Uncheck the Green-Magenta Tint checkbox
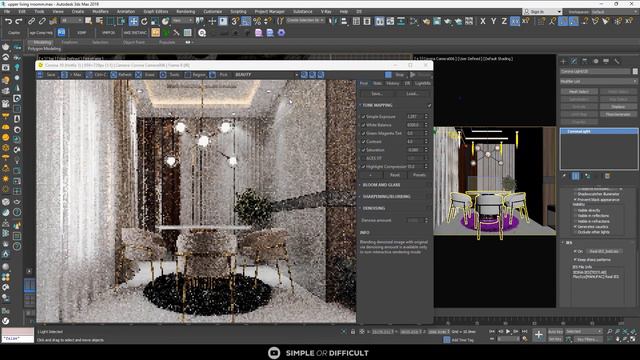This screenshot has width=640, height=360. 363,133
